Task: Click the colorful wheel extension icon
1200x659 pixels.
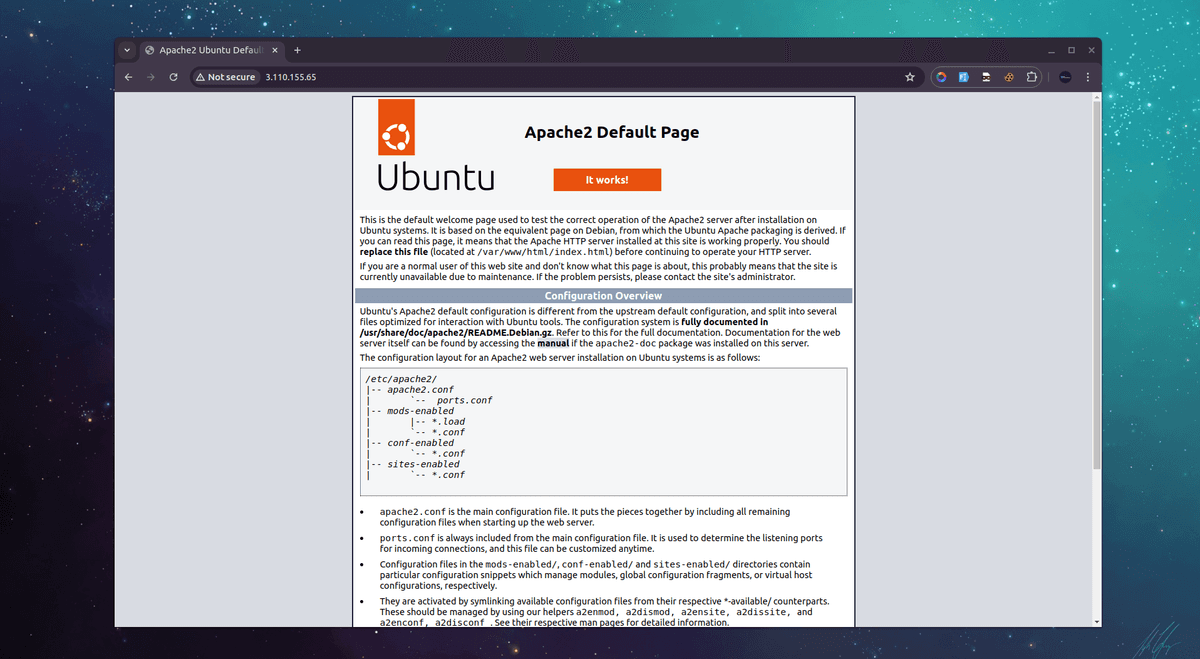Action: click(941, 77)
